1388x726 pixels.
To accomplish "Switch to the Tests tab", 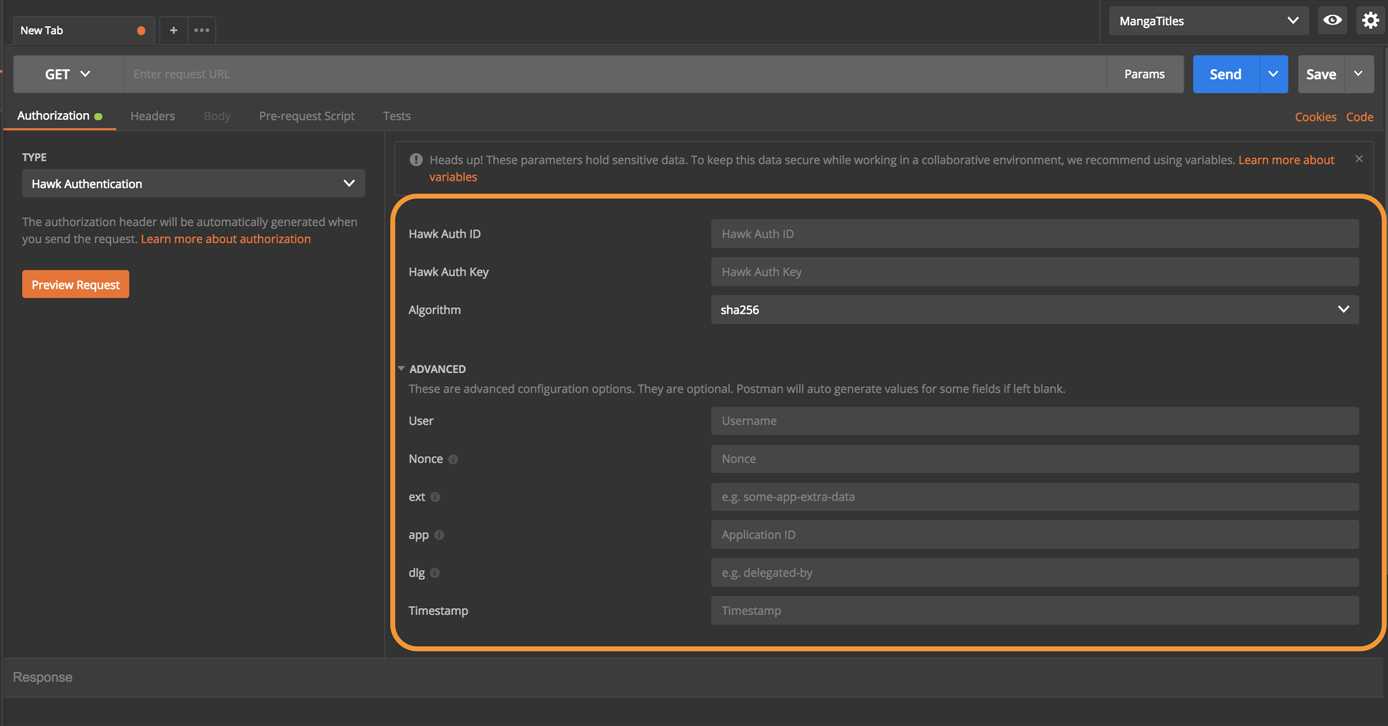I will point(397,116).
